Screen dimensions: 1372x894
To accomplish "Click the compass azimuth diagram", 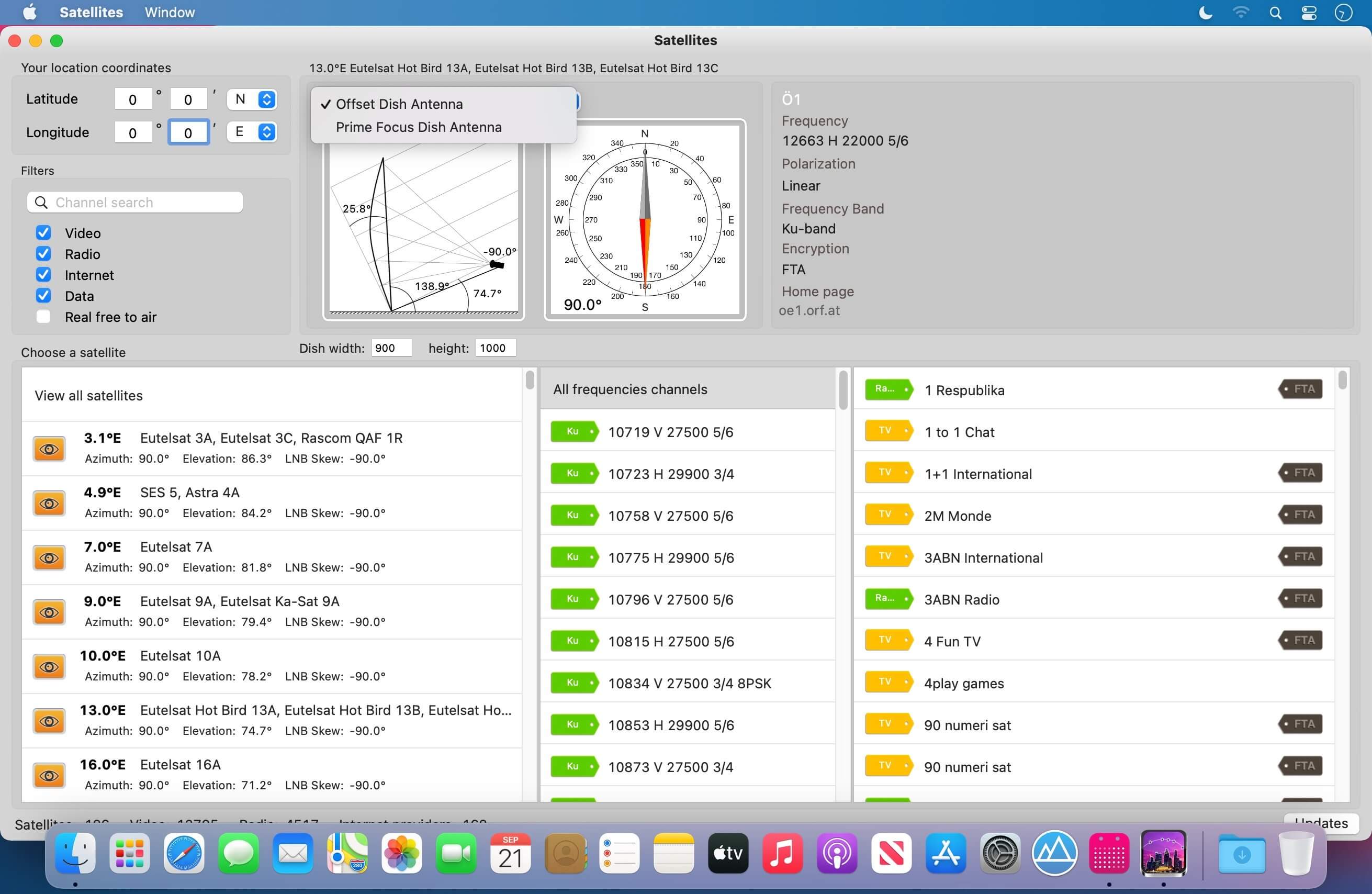I will click(x=645, y=220).
